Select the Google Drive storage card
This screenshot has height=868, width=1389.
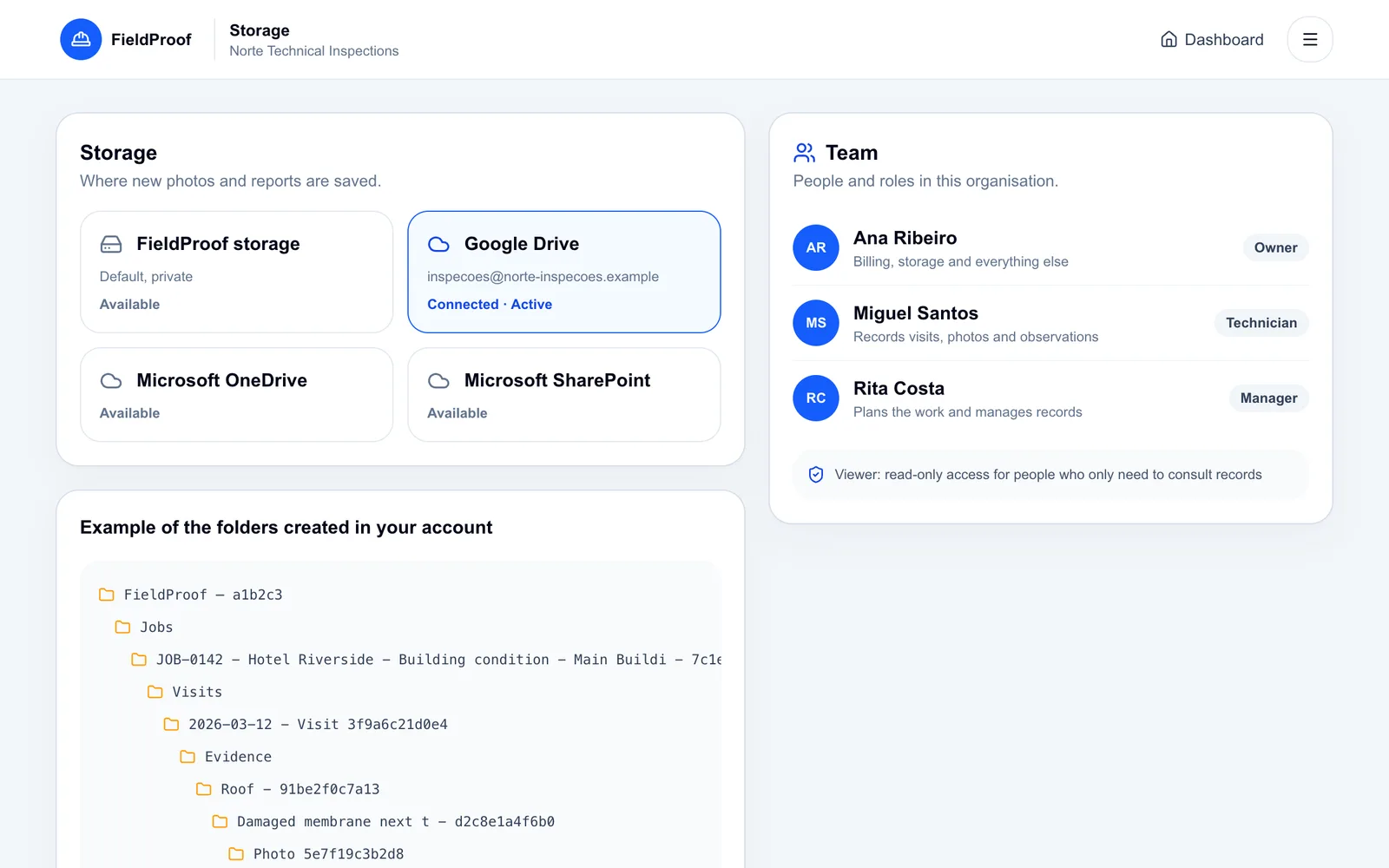pos(564,272)
